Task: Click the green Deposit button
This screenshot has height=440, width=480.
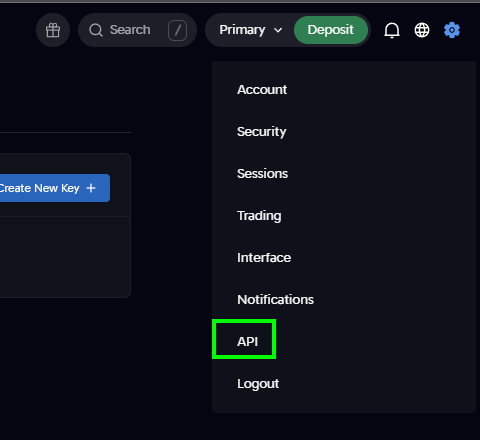Action: tap(331, 30)
